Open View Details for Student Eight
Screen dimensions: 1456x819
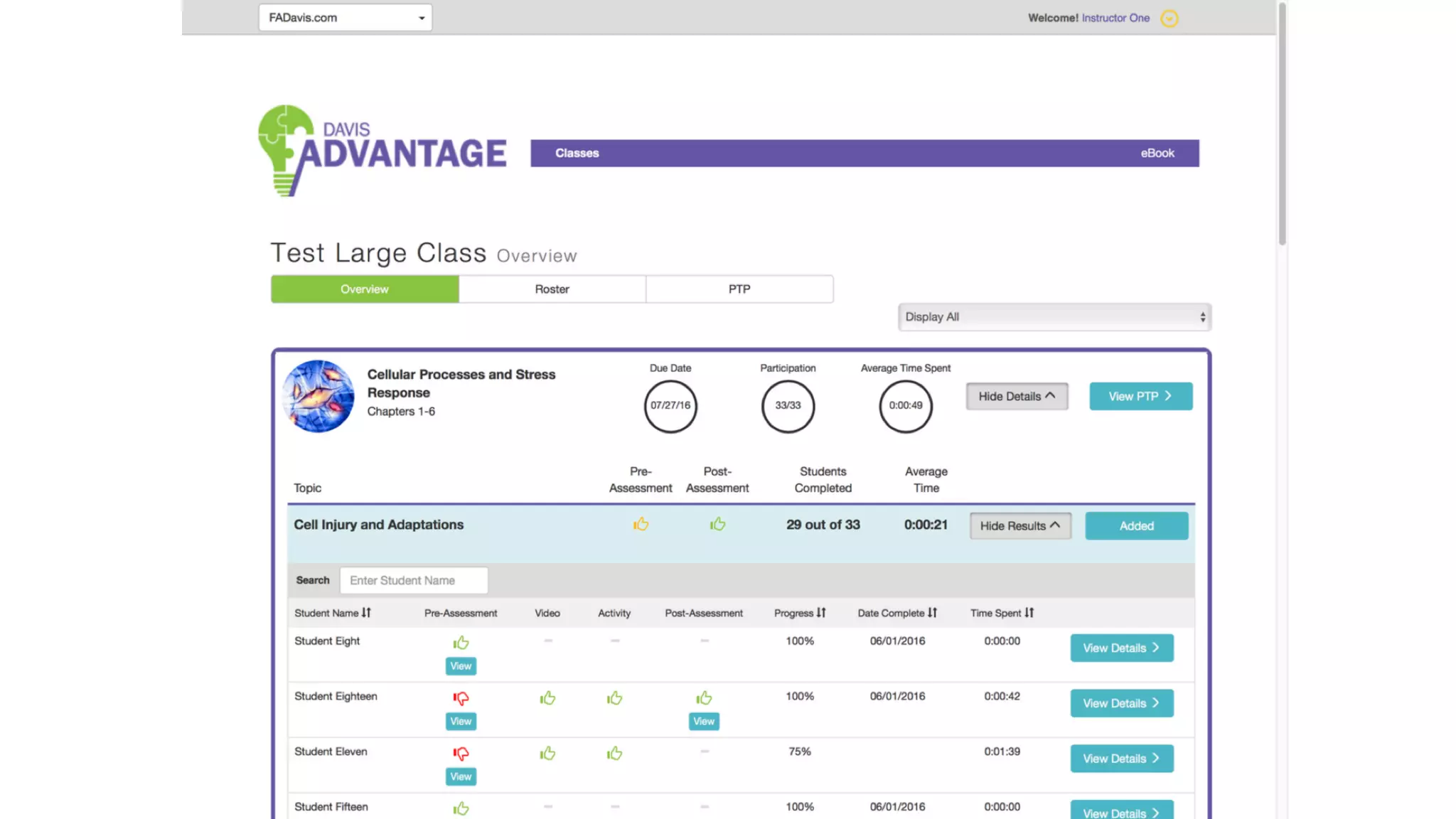tap(1121, 648)
